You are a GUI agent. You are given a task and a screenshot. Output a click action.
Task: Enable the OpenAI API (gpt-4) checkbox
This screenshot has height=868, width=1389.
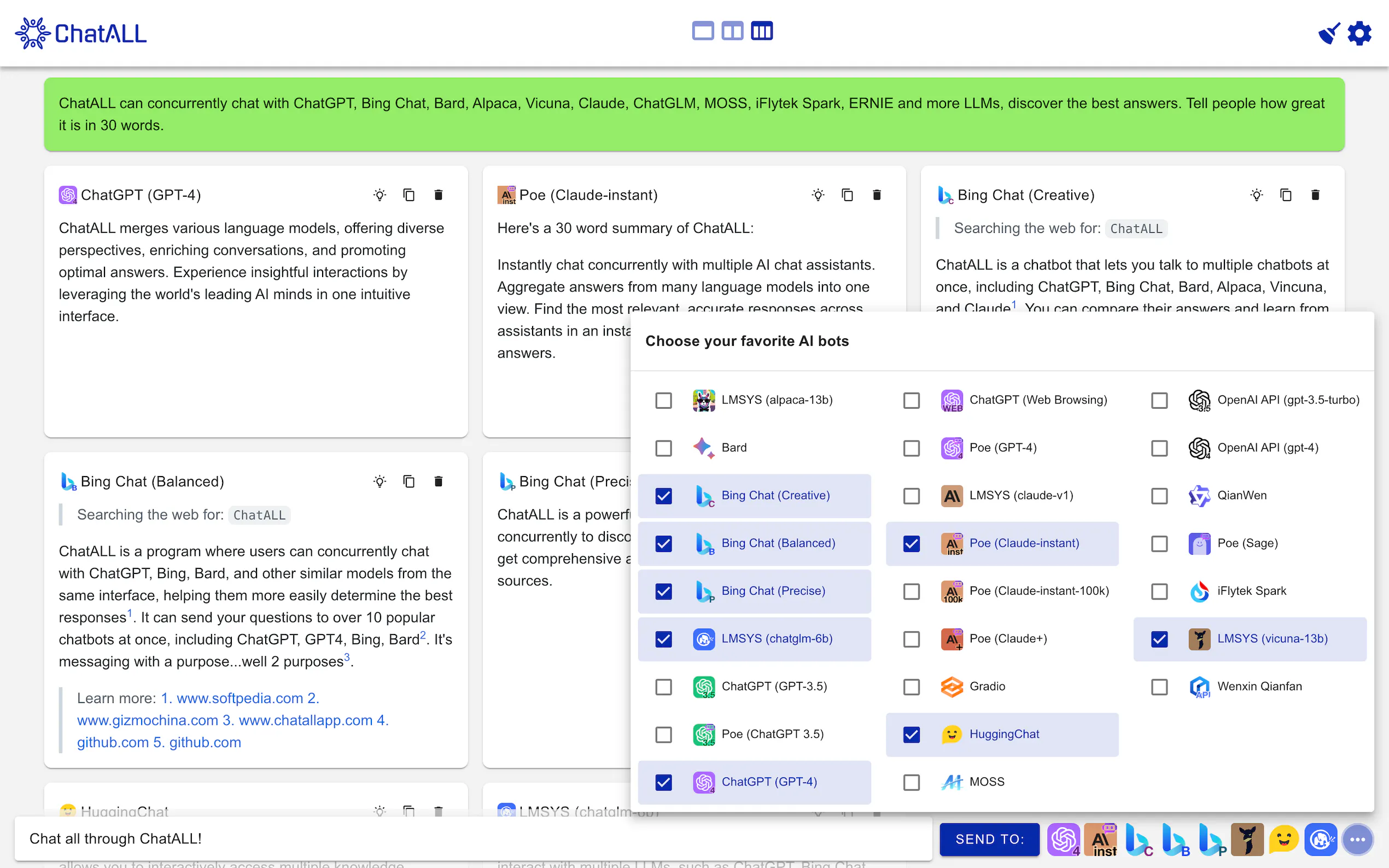[1159, 448]
